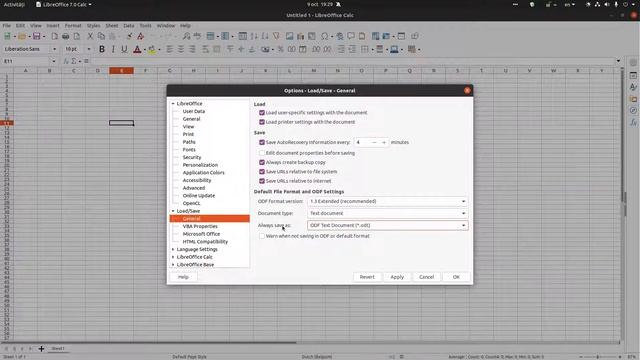Select VBA Properties in options tree
The image size is (640, 360).
(x=200, y=227)
